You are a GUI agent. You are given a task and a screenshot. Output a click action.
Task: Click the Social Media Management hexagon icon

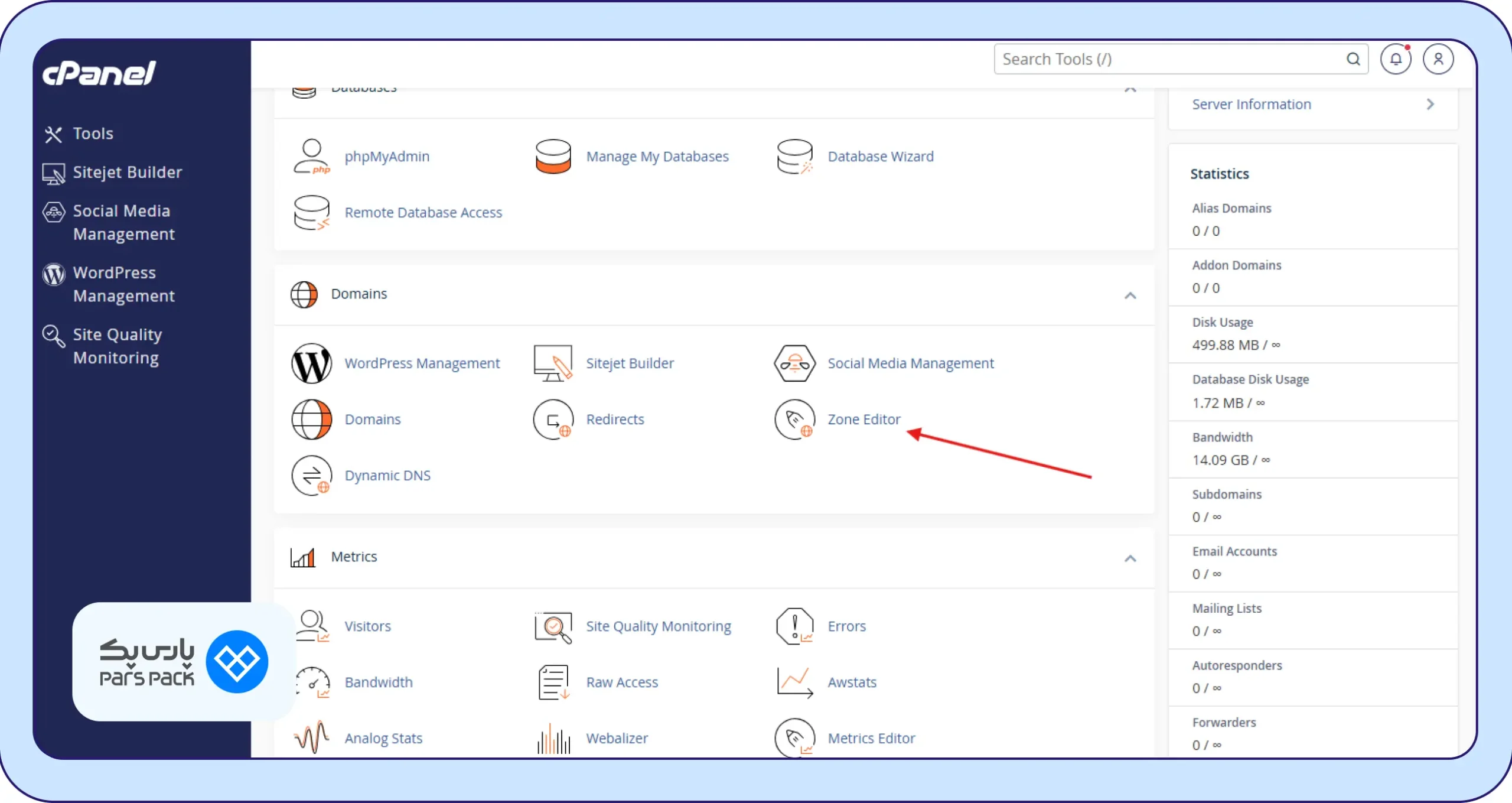click(795, 363)
